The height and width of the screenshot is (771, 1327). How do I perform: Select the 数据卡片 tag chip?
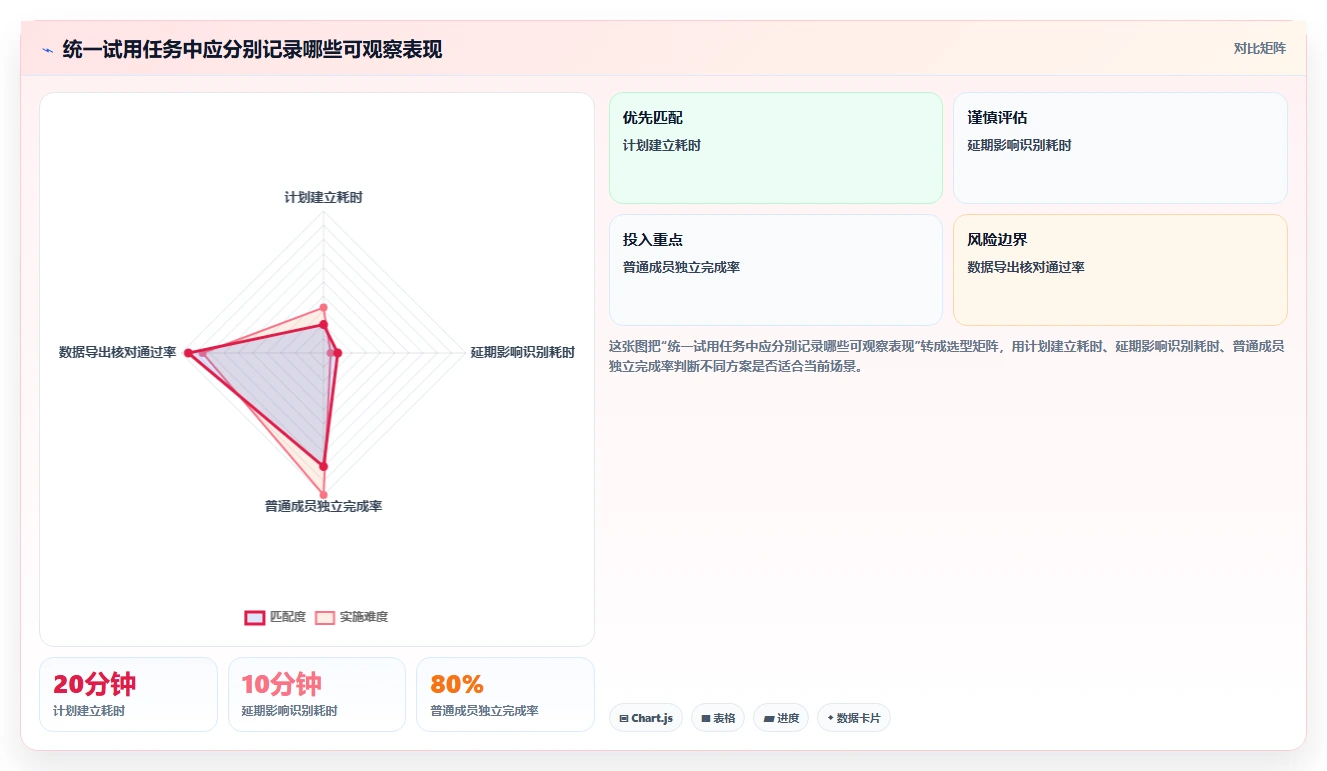pyautogui.click(x=854, y=718)
